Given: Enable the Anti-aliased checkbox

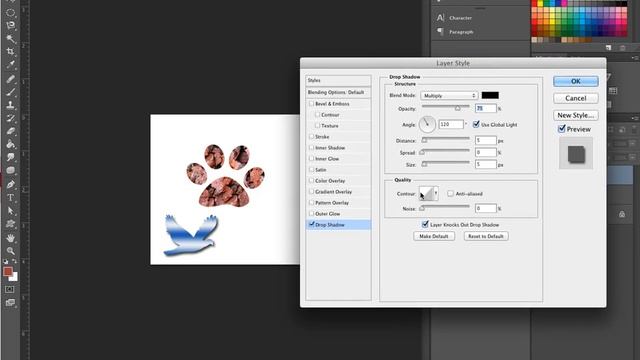Looking at the screenshot, I should (x=450, y=193).
